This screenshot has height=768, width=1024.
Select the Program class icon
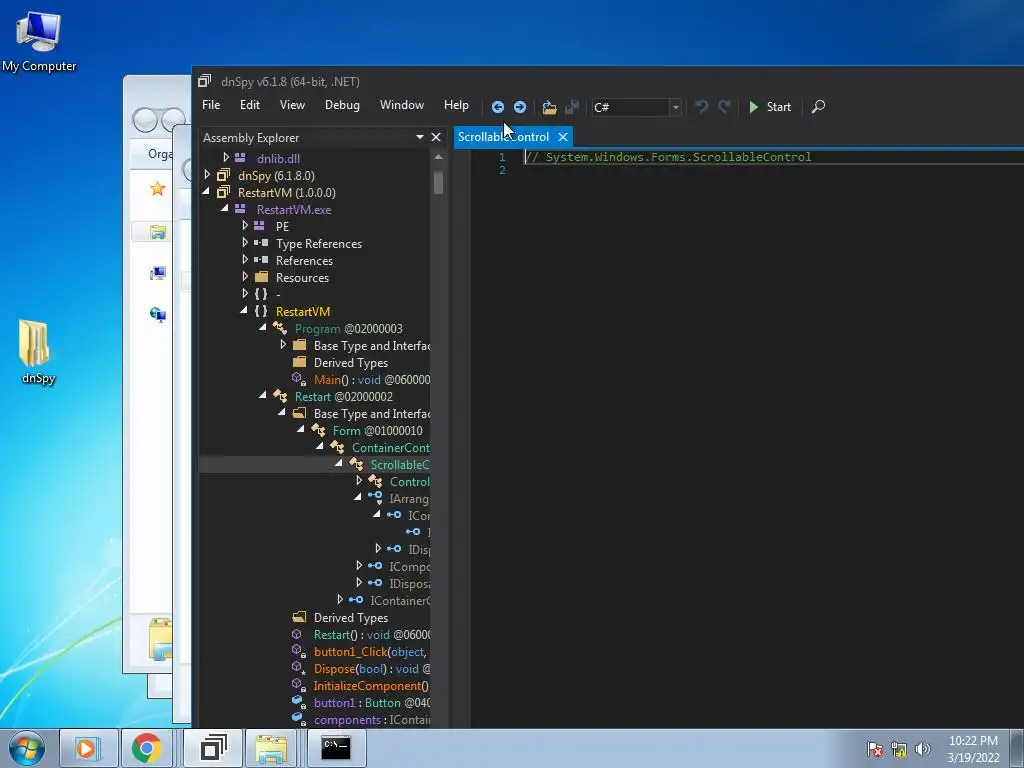(280, 328)
